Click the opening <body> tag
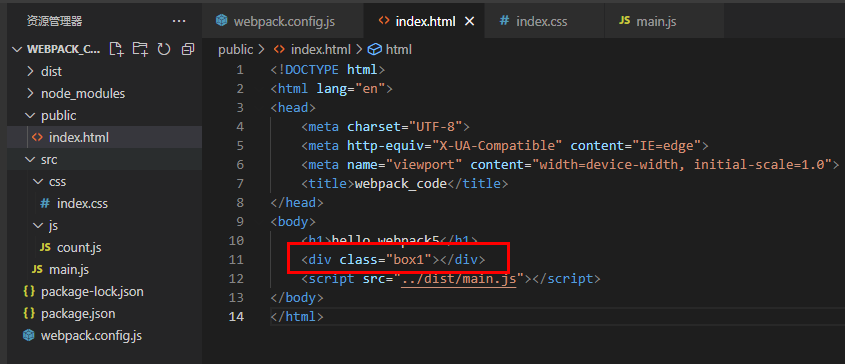The height and width of the screenshot is (364, 845). (293, 222)
